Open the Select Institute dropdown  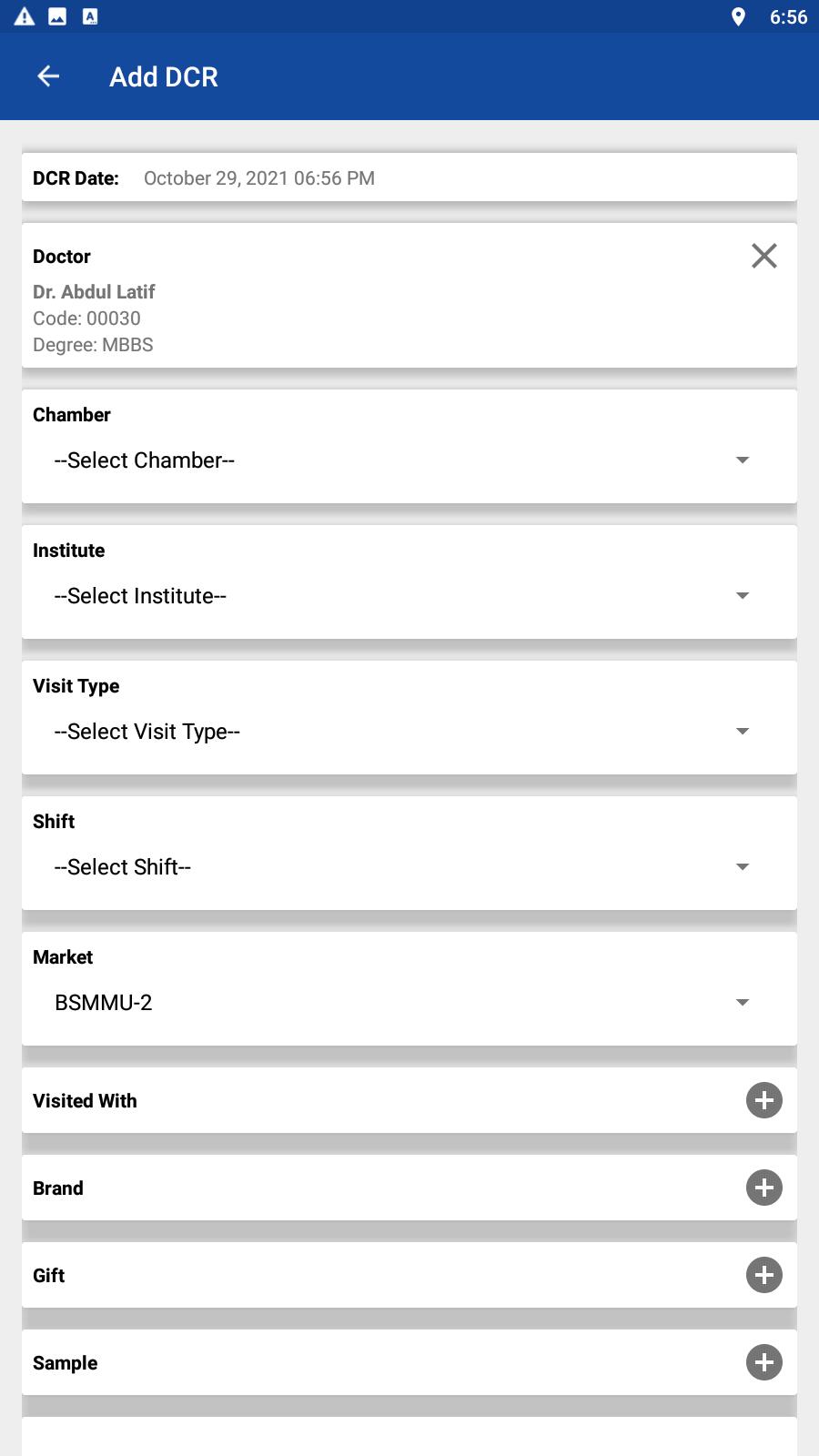(400, 596)
